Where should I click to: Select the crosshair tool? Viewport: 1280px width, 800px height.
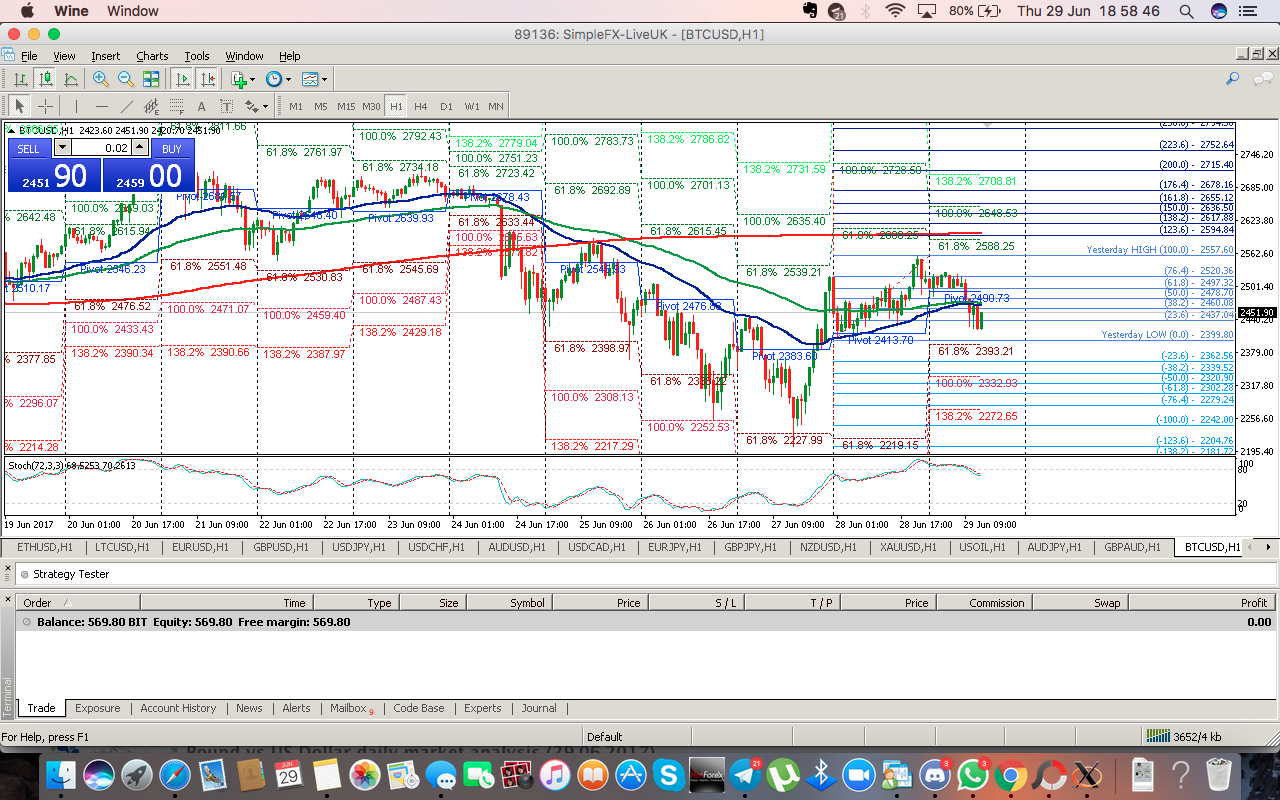(x=45, y=106)
